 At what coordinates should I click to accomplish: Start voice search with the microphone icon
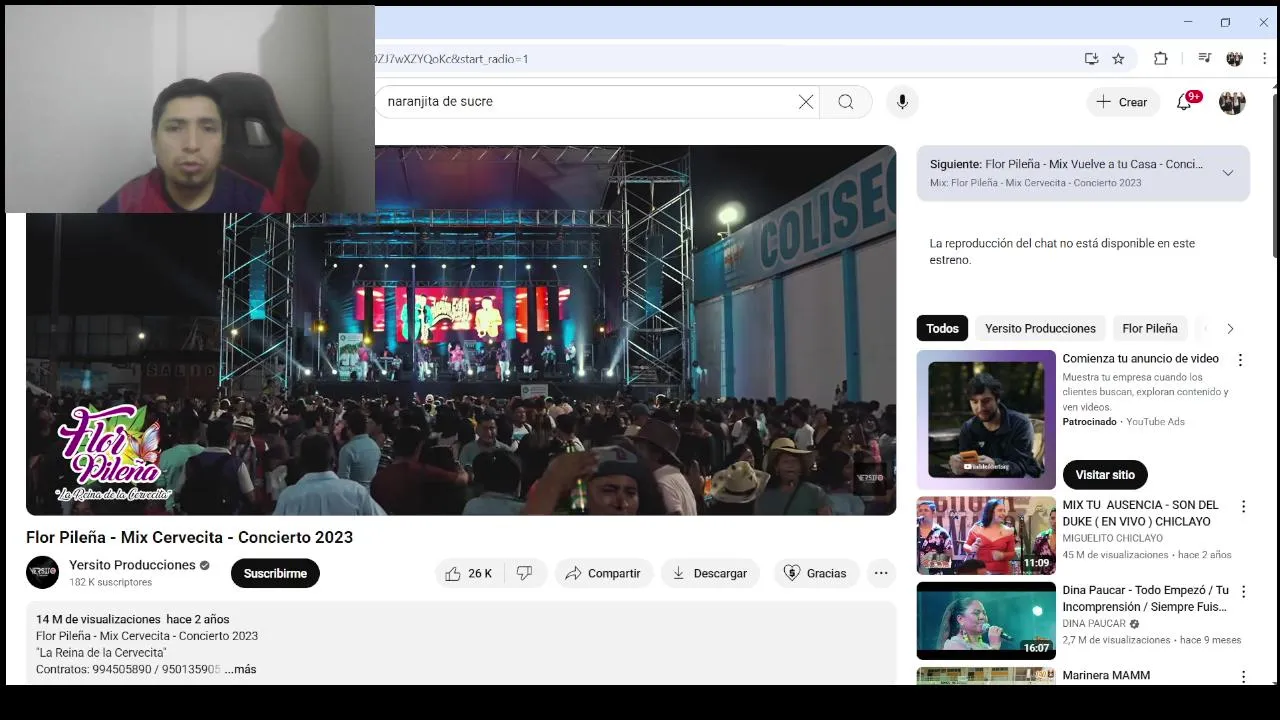point(902,102)
